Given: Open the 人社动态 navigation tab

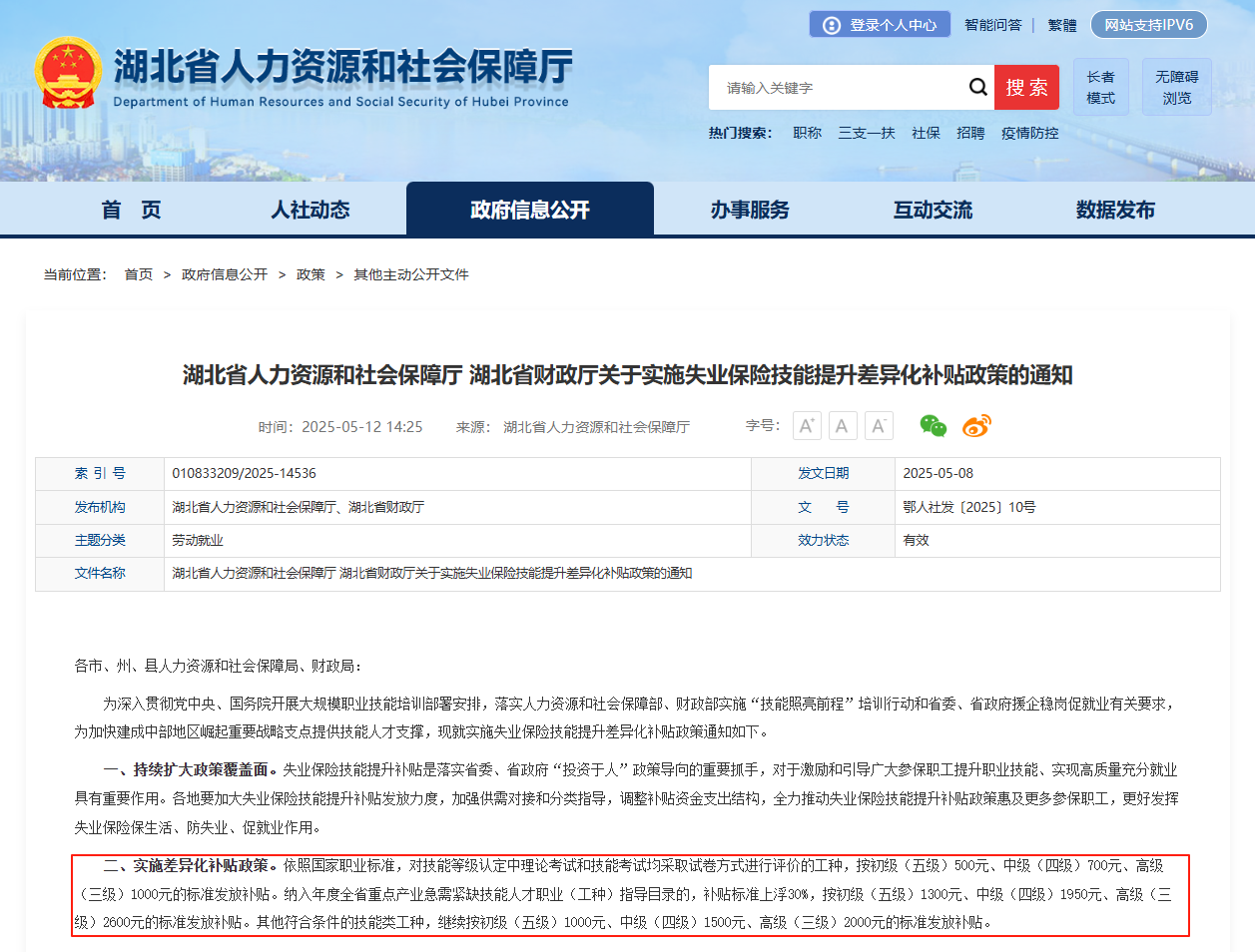Looking at the screenshot, I should tap(311, 210).
